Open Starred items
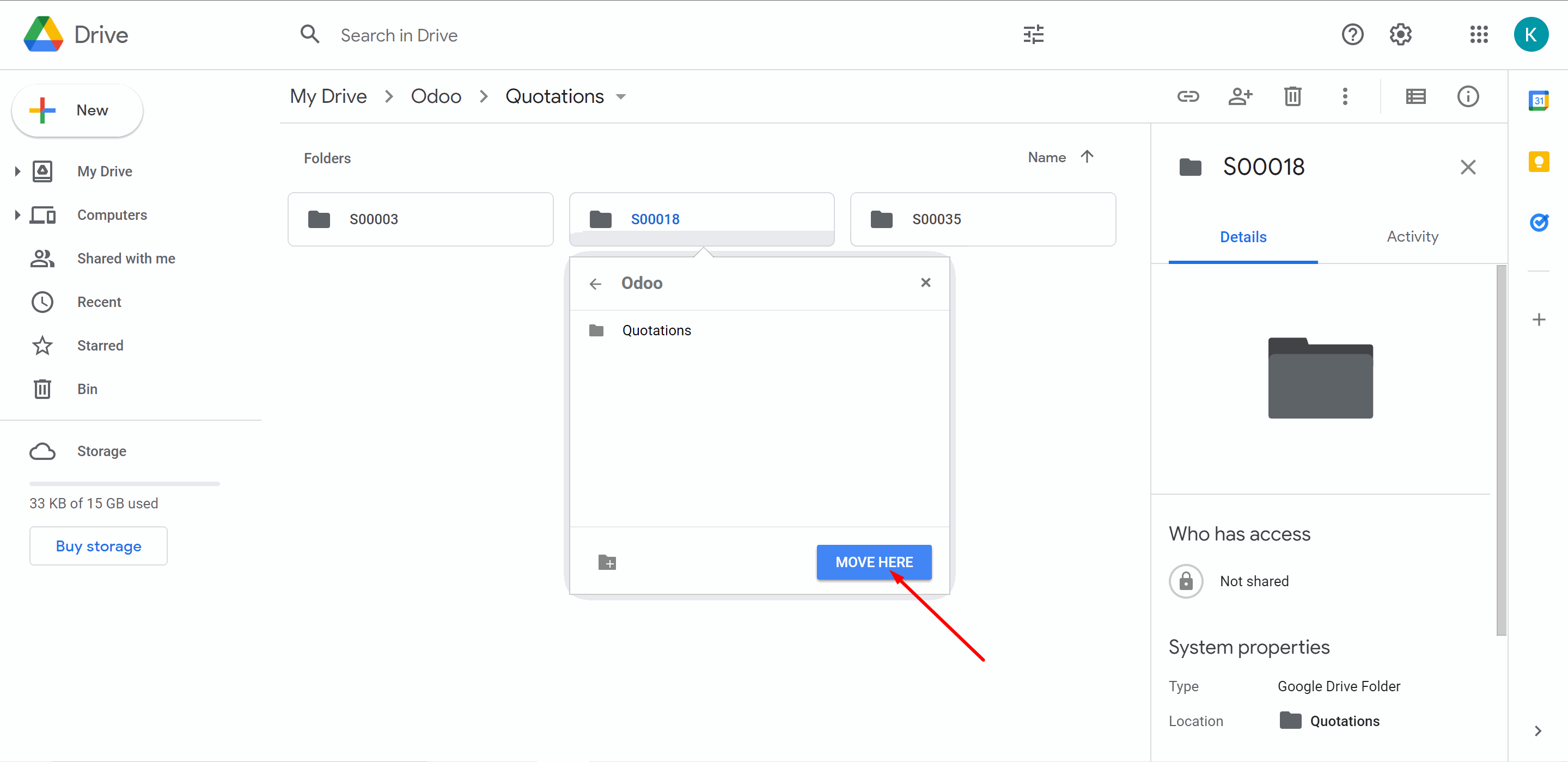Screen dimensions: 1568x762 coord(100,346)
